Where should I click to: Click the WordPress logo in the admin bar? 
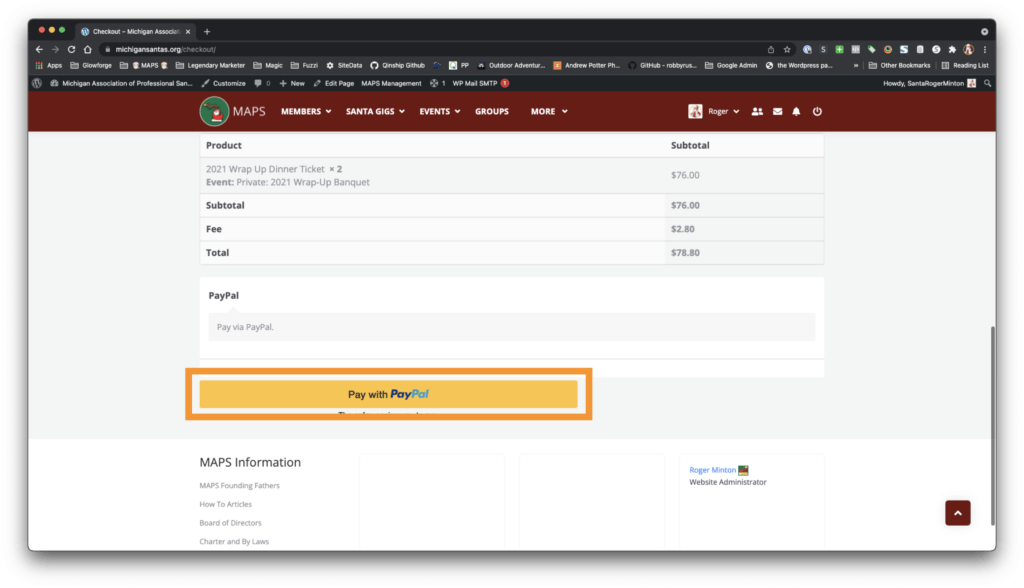[x=37, y=84]
